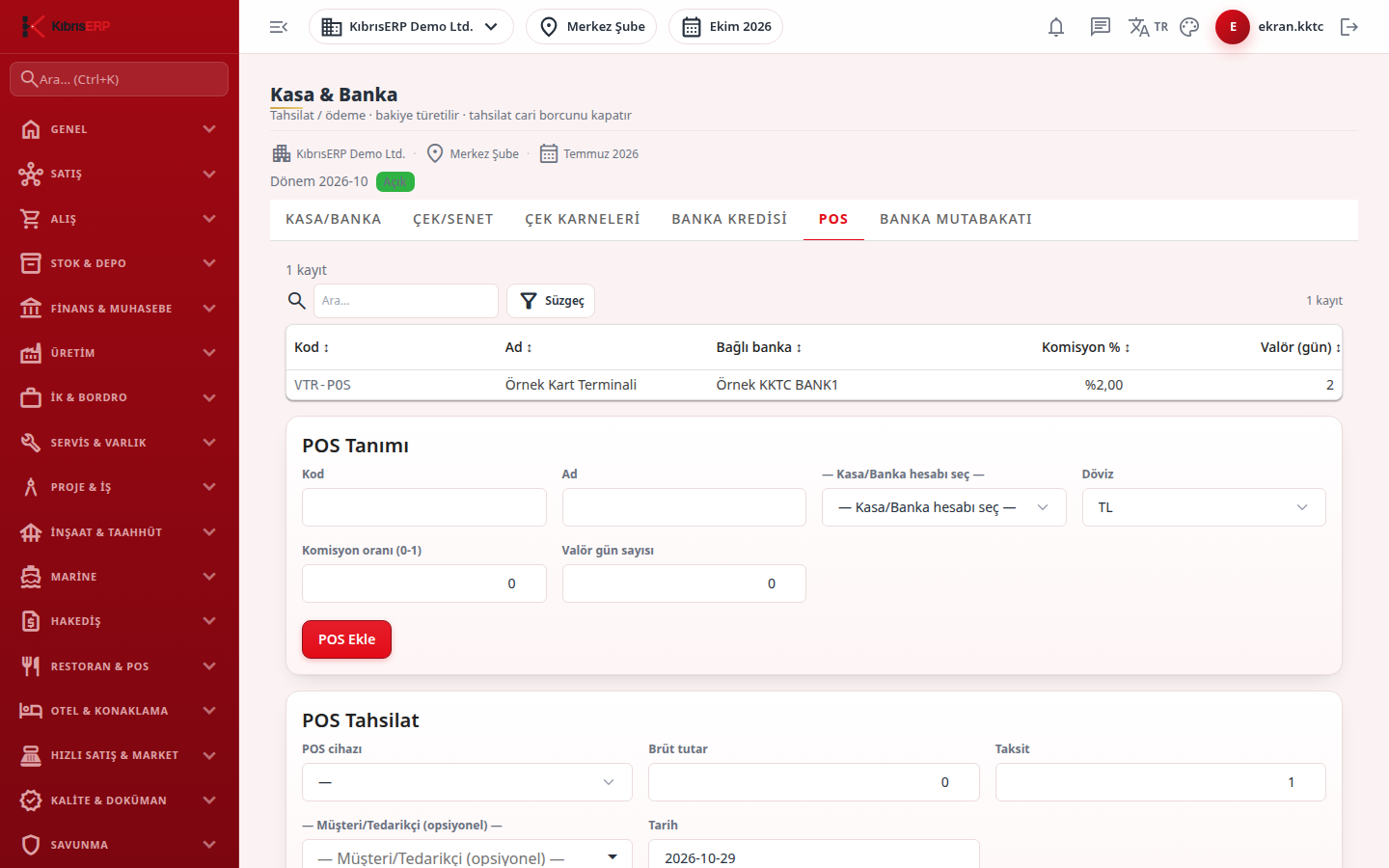Open the messages chat icon
1389x868 pixels.
(1101, 27)
